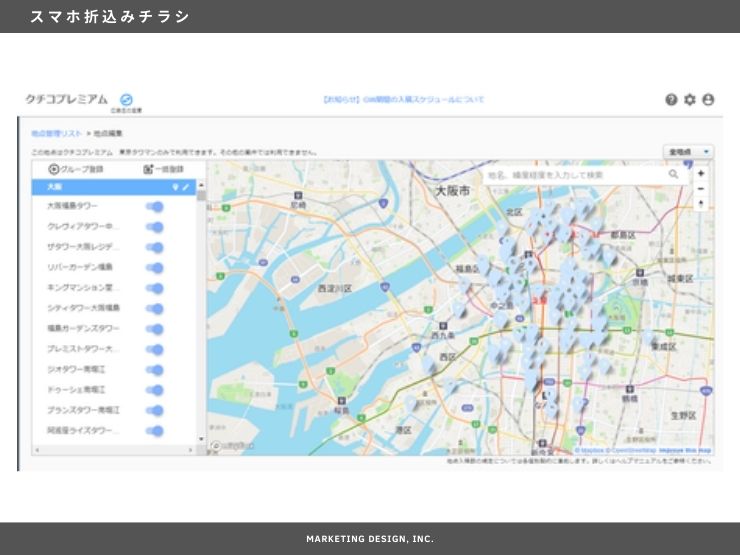This screenshot has height=555, width=740.
Task: Open the Improve this map link
Action: point(685,450)
